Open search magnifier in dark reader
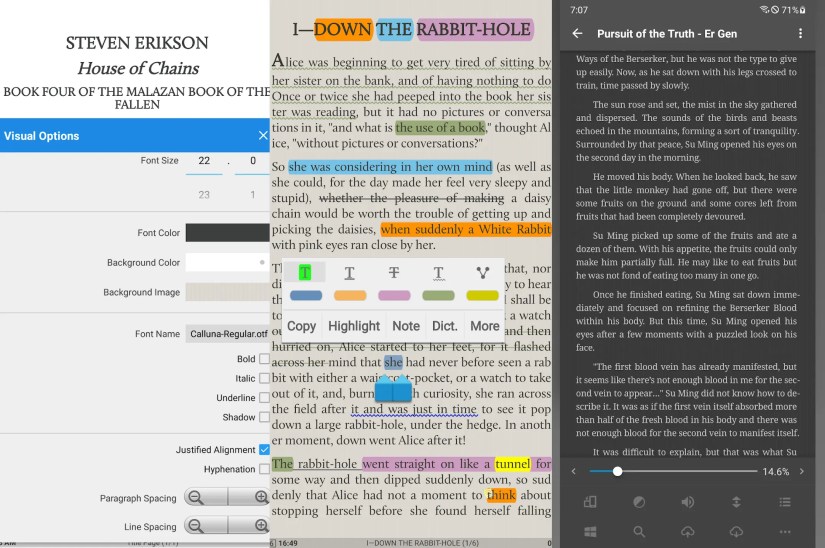Screen dimensions: 825x548 pos(639,532)
